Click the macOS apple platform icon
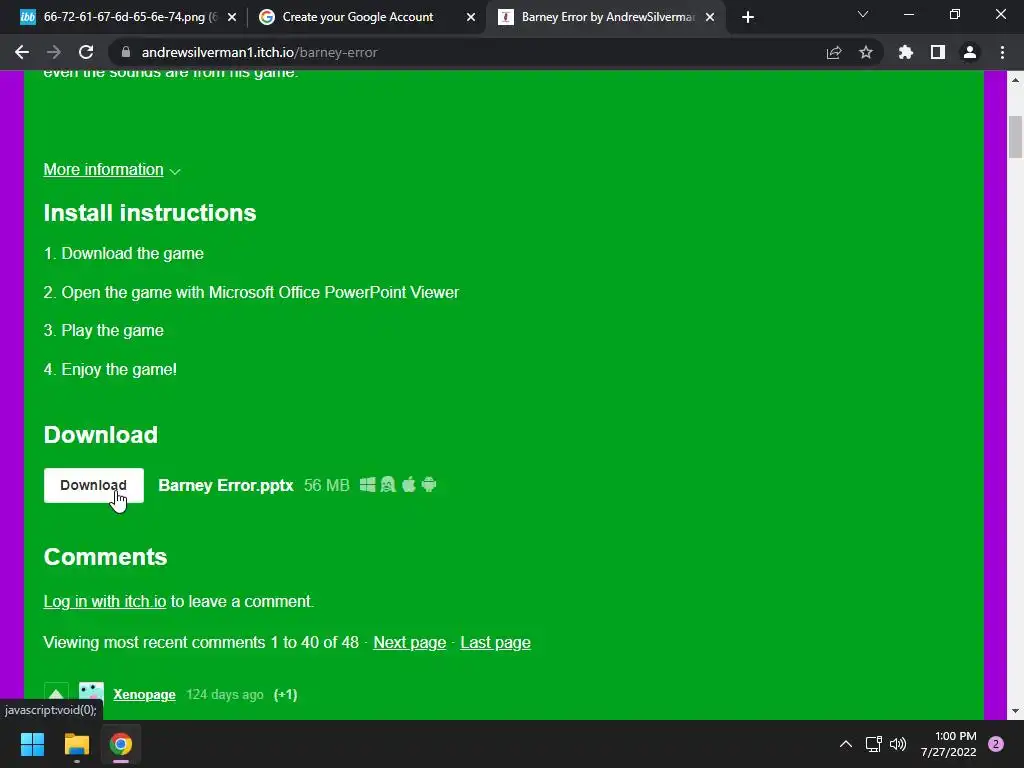1024x768 pixels. 408,485
